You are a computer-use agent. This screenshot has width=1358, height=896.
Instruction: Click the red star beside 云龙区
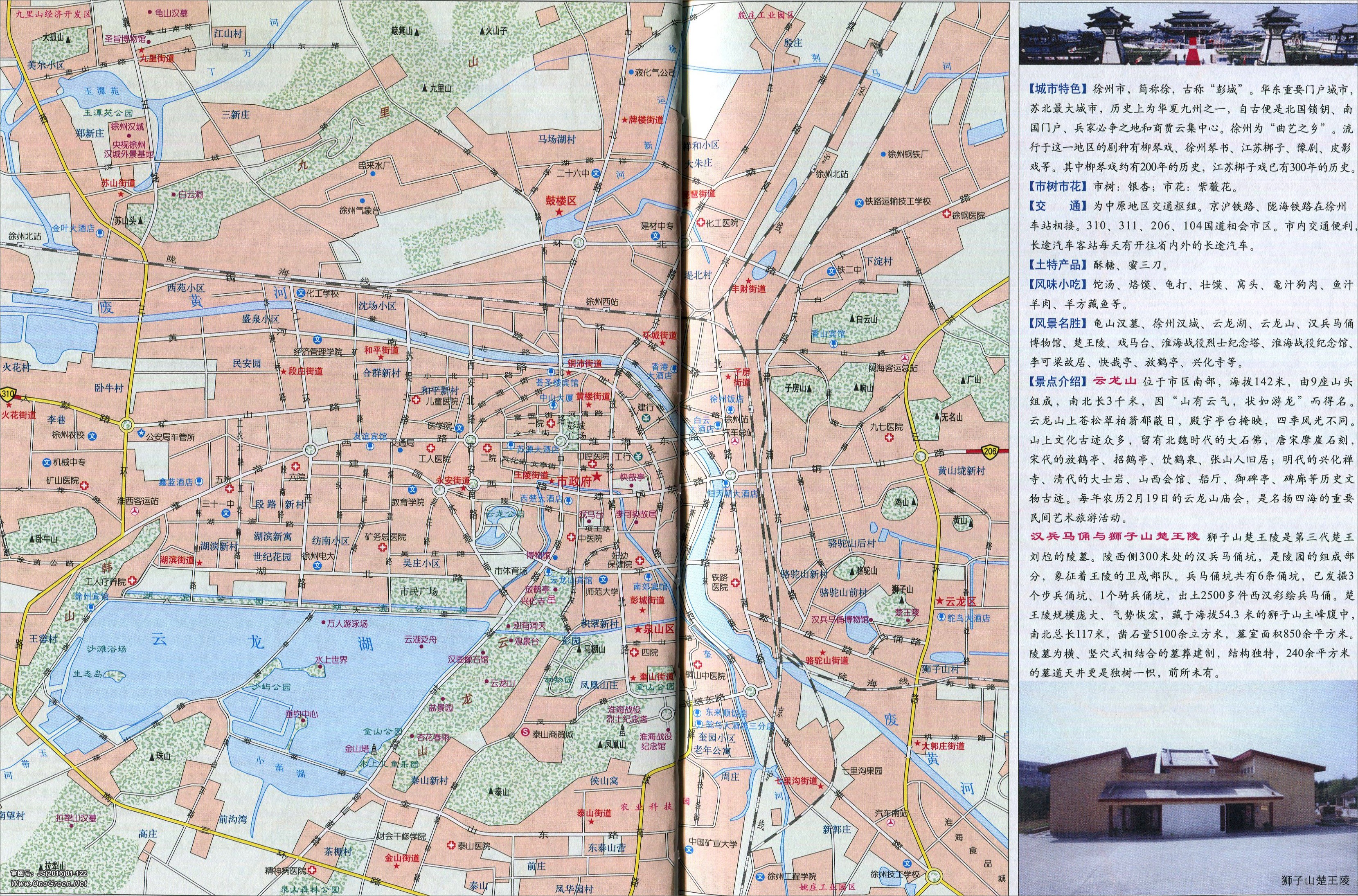(939, 602)
